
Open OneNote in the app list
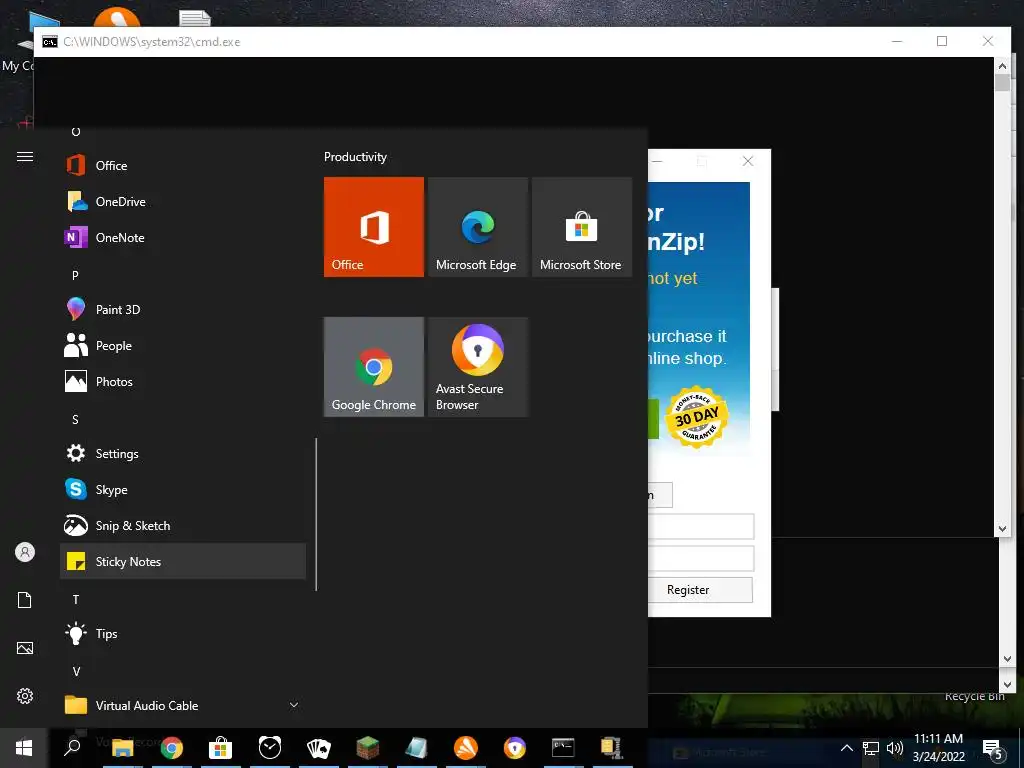tap(183, 238)
